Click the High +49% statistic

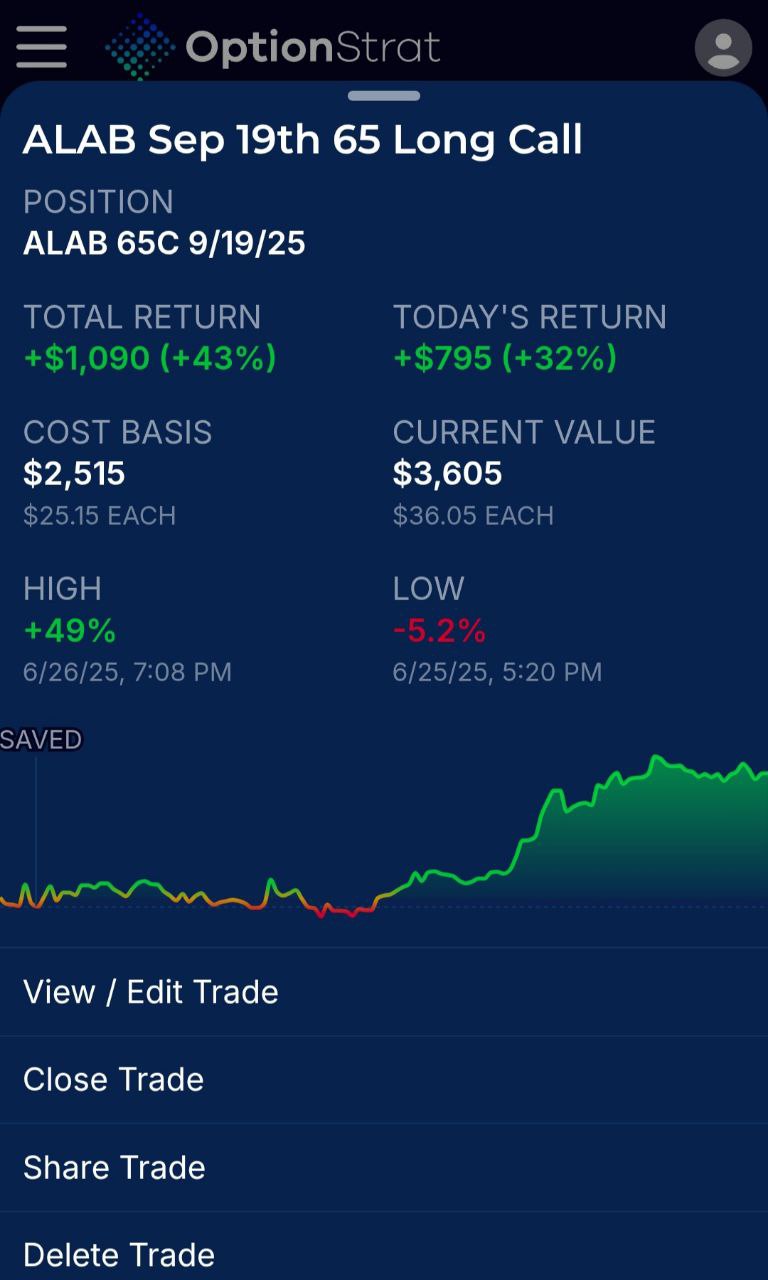coord(70,631)
